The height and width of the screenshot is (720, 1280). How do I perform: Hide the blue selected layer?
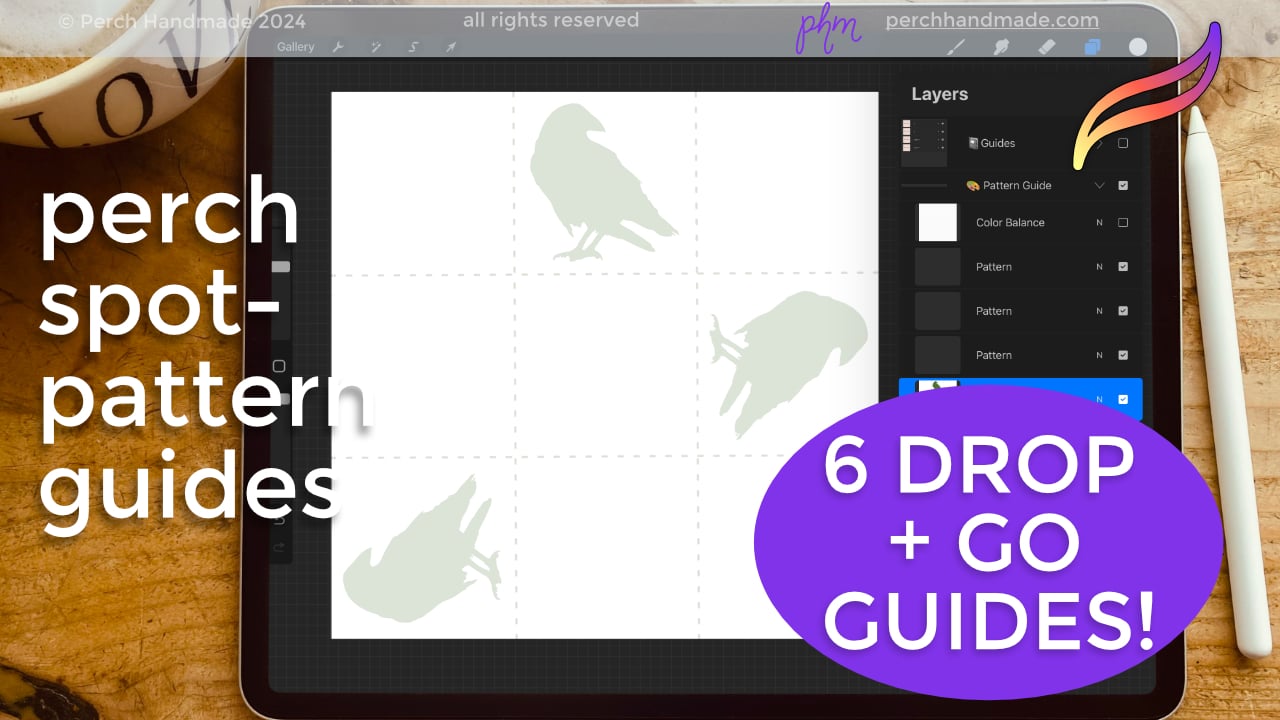coord(1123,399)
